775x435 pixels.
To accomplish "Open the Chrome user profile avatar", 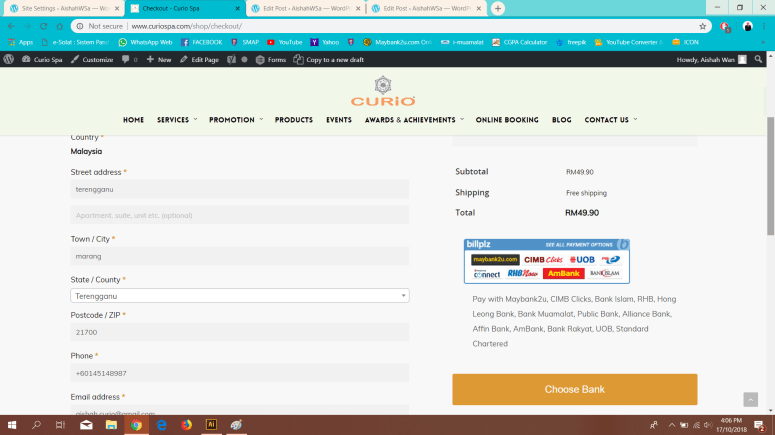I will (747, 26).
